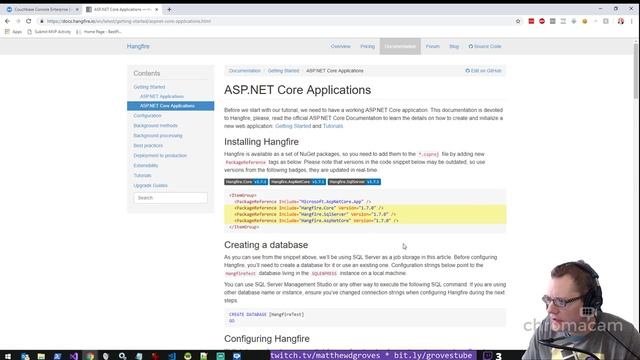
Task: Bookmark this page with the star icon
Action: click(518, 21)
